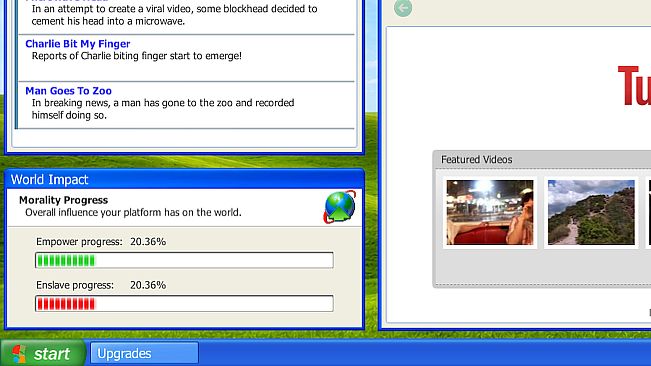The width and height of the screenshot is (651, 366).
Task: Click the green Empower progress bar
Action: click(x=184, y=260)
